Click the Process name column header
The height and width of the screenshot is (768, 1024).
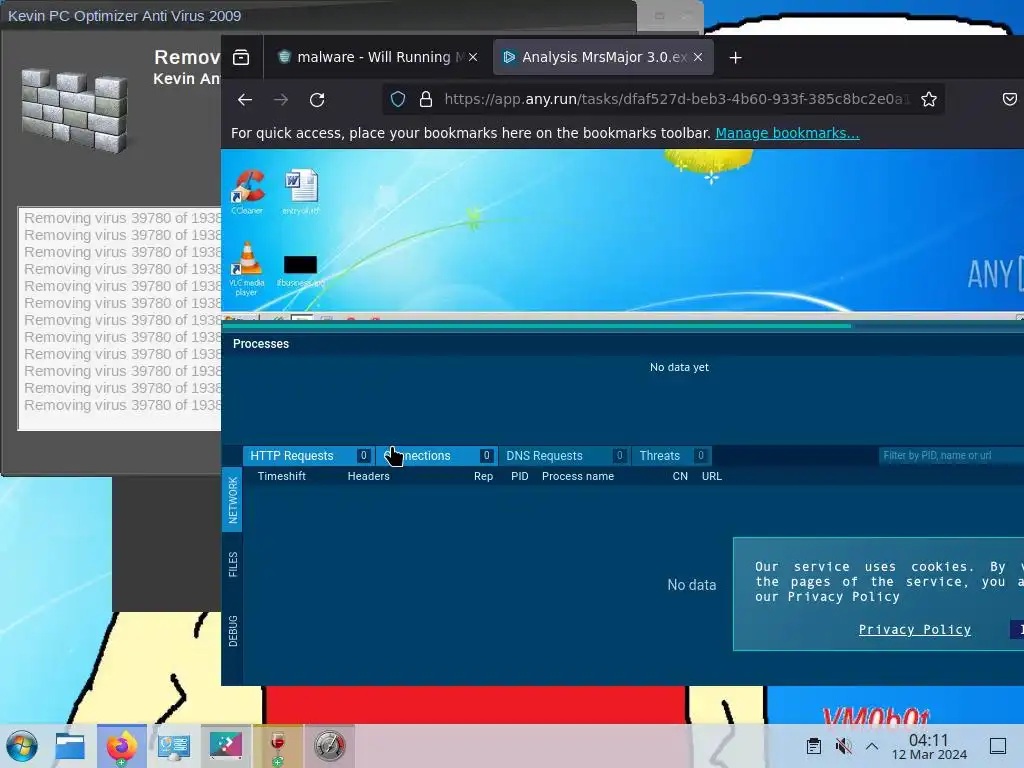click(x=578, y=476)
